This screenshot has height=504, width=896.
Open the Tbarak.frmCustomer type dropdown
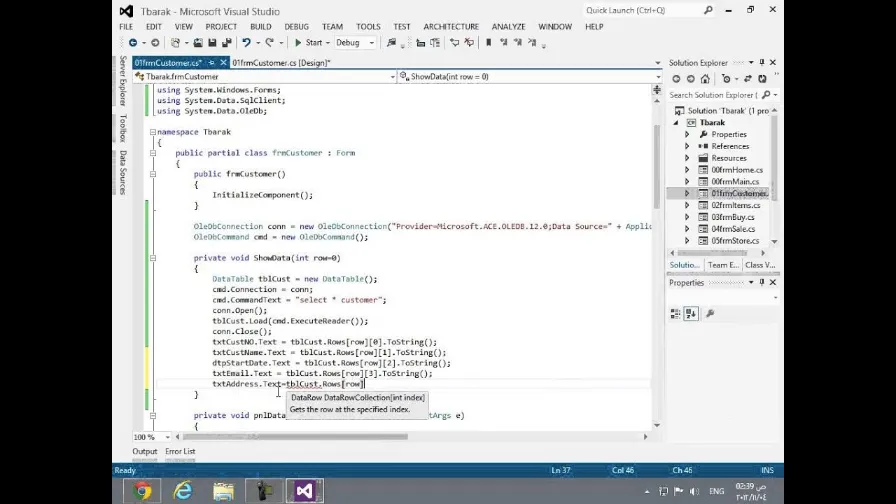393,77
